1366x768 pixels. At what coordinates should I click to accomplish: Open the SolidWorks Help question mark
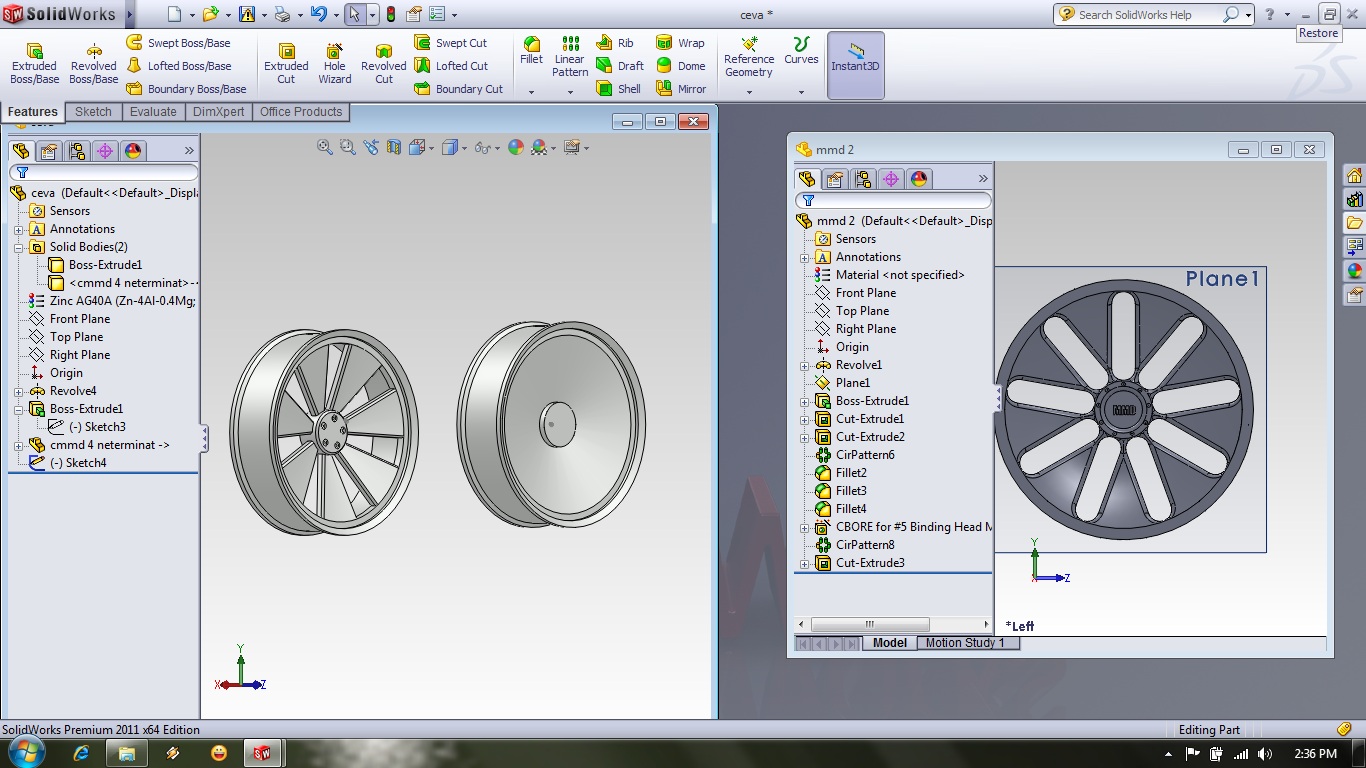(1270, 14)
